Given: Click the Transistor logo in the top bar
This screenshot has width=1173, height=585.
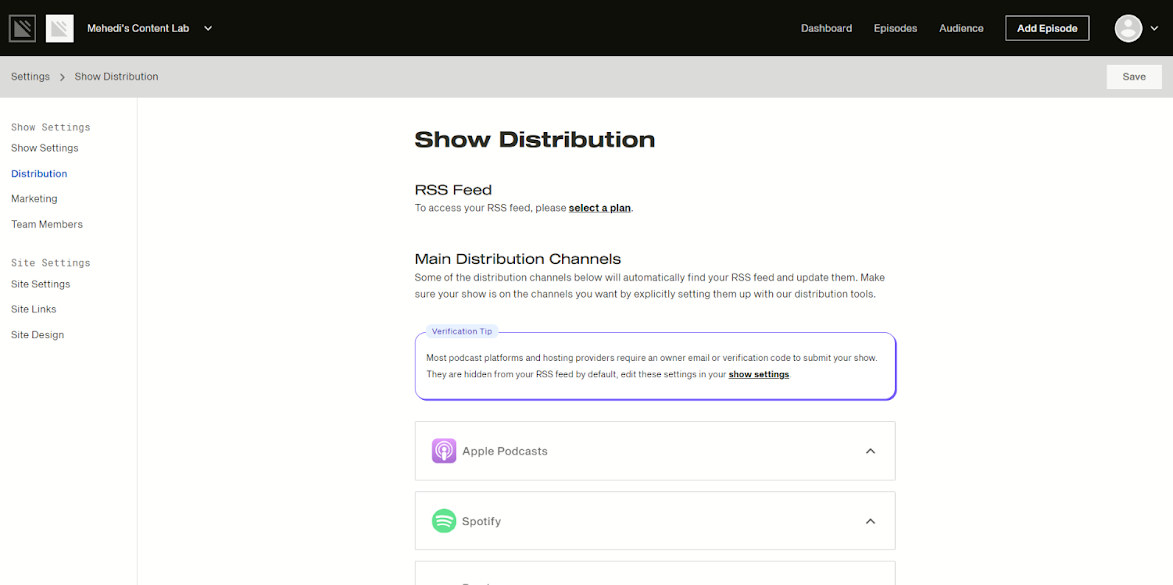Looking at the screenshot, I should [x=21, y=27].
